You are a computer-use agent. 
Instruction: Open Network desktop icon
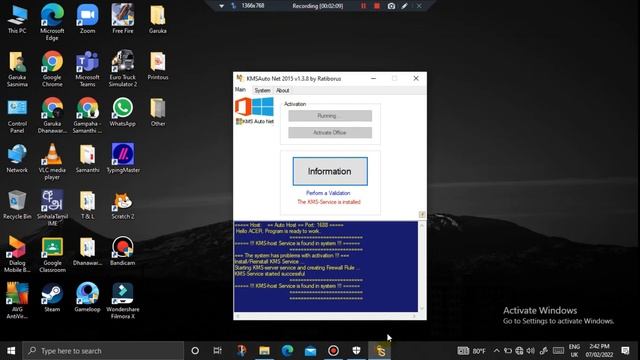pos(17,158)
